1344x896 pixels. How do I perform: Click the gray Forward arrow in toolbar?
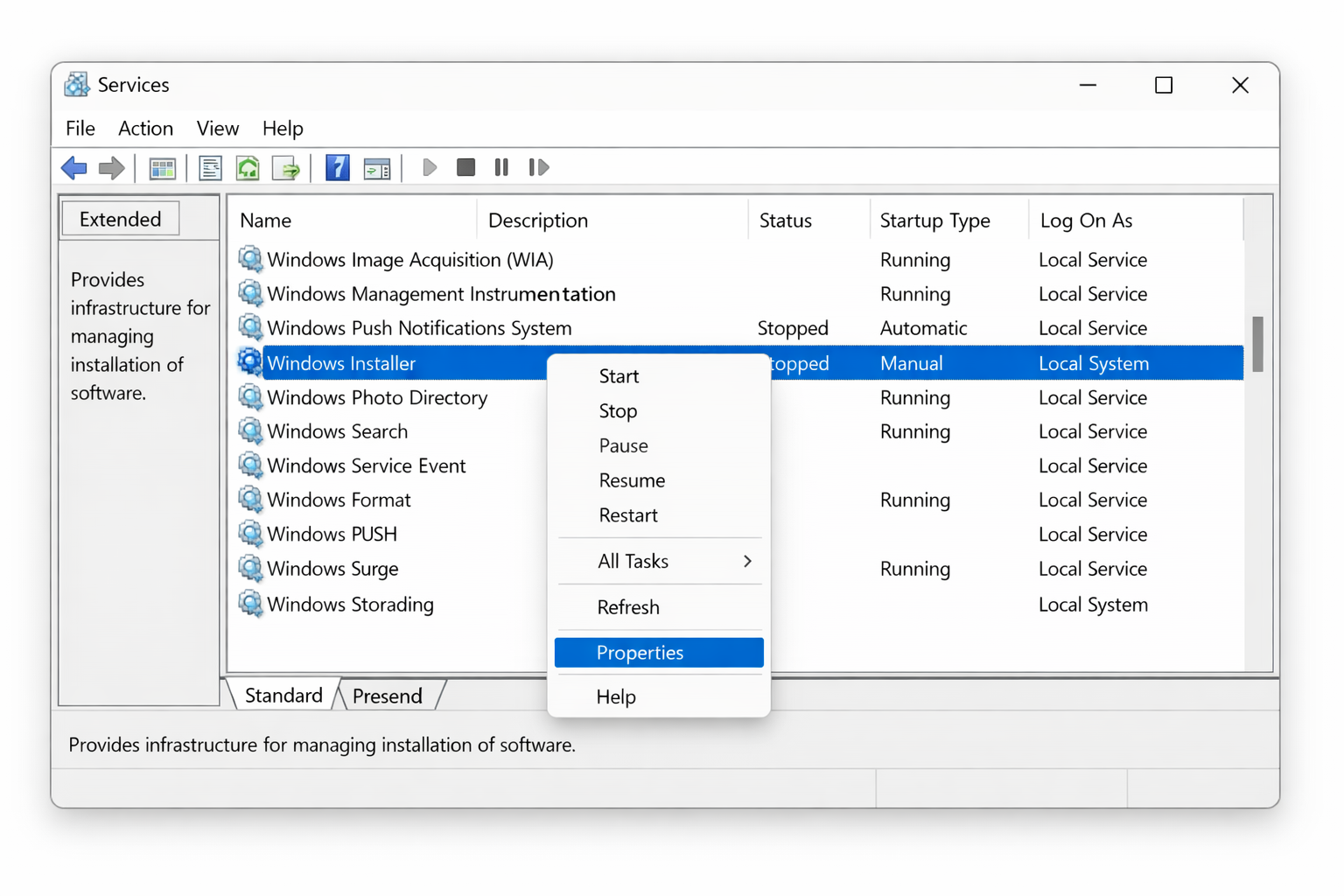(x=111, y=167)
